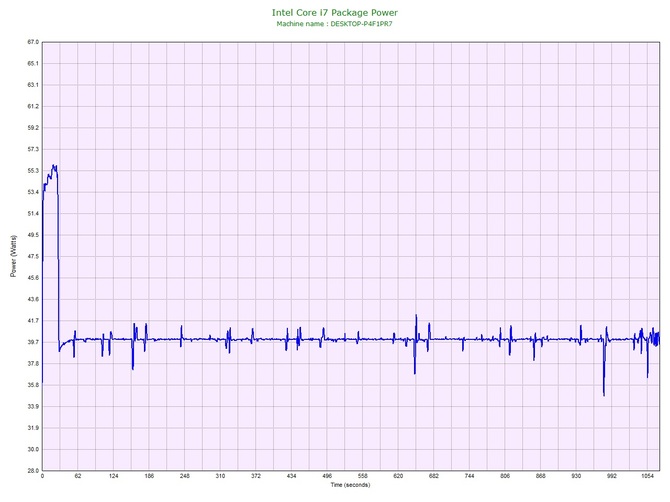The height and width of the screenshot is (502, 670).
Task: Click the Time (seconds) axis label
Action: (x=350, y=485)
